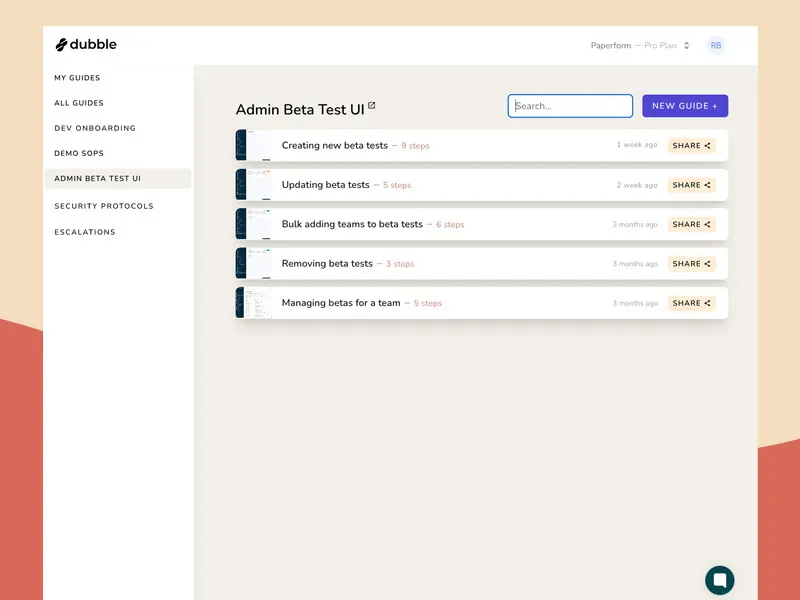Select Dev Onboarding collection
Image resolution: width=800 pixels, height=600 pixels.
(x=95, y=128)
